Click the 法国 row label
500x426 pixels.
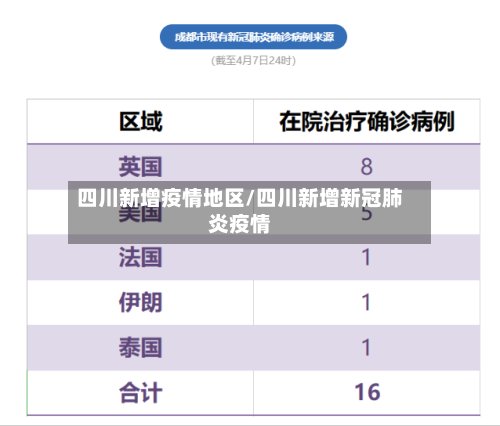coord(141,257)
